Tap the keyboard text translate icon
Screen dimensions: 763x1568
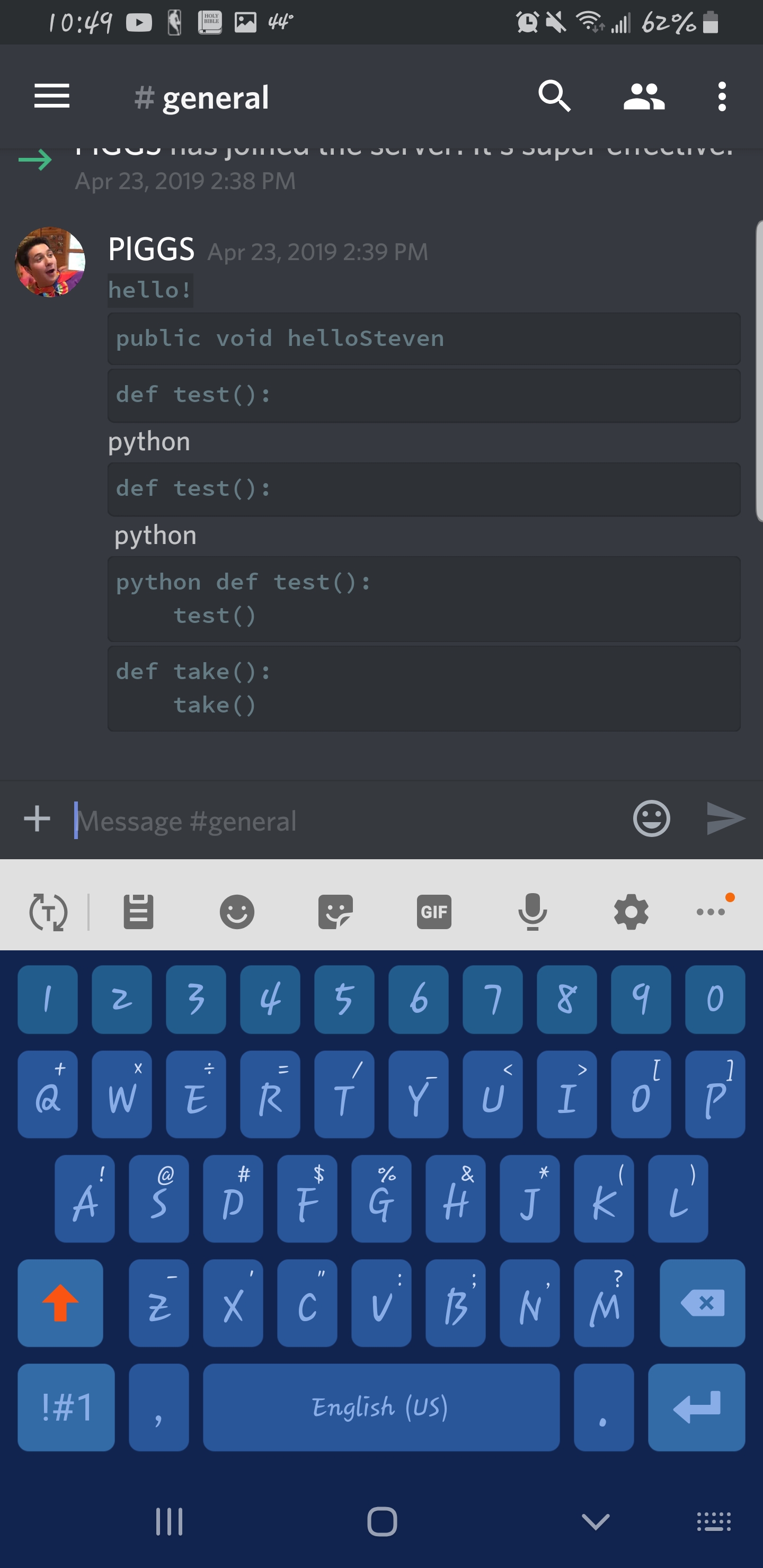pos(48,911)
